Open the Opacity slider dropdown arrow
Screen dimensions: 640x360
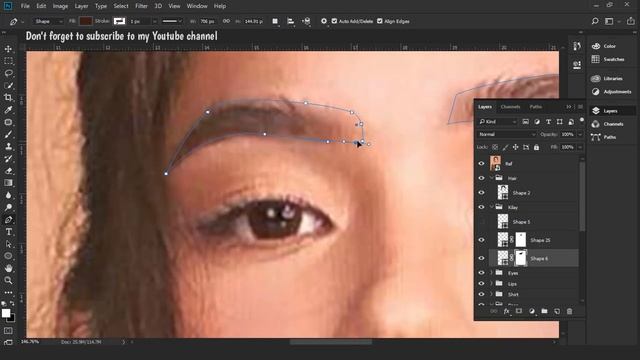[580, 134]
